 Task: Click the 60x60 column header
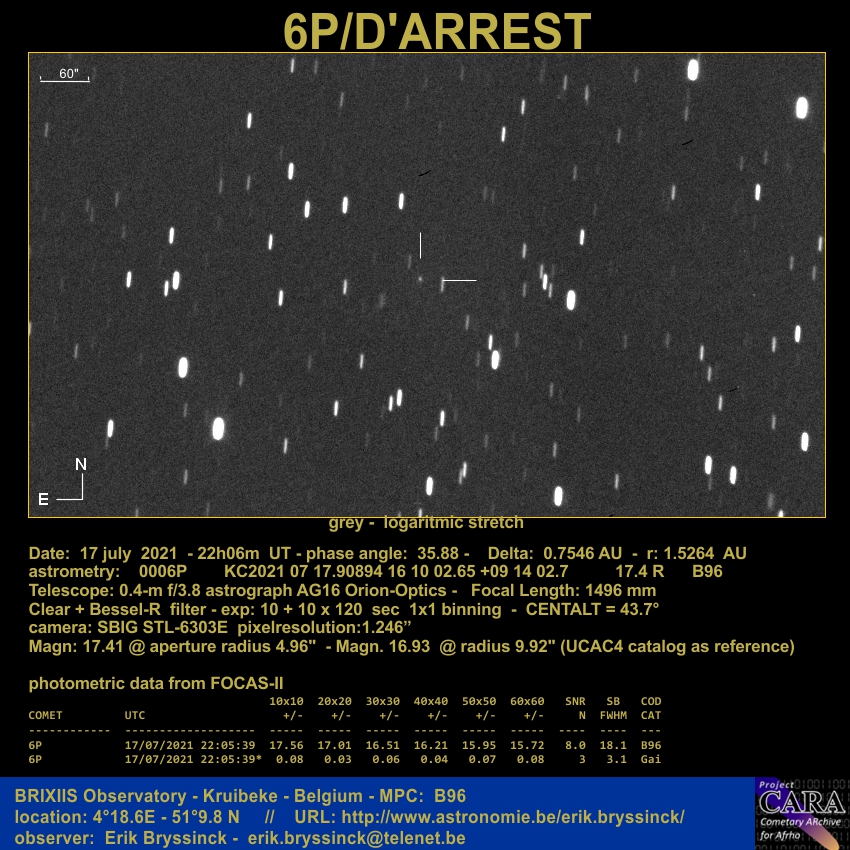(x=527, y=701)
